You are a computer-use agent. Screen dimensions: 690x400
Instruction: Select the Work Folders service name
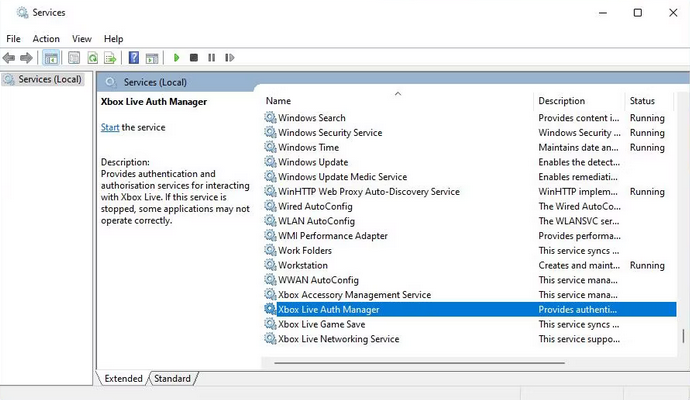click(x=305, y=250)
